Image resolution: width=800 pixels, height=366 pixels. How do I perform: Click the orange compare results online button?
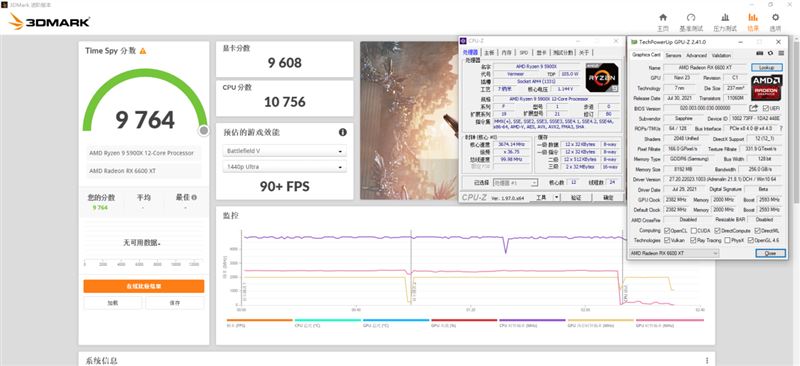tap(144, 286)
